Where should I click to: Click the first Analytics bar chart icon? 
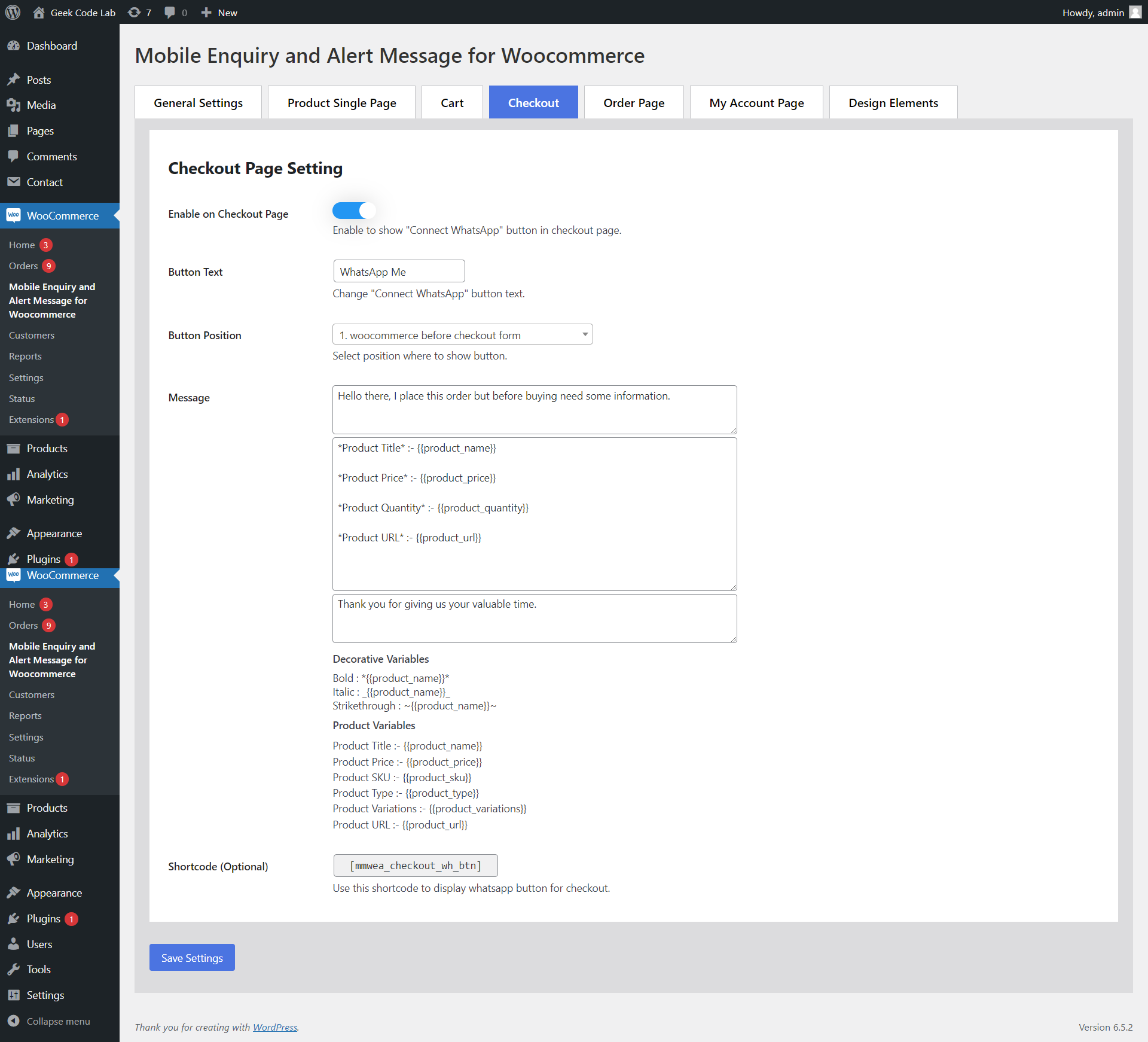click(x=14, y=474)
